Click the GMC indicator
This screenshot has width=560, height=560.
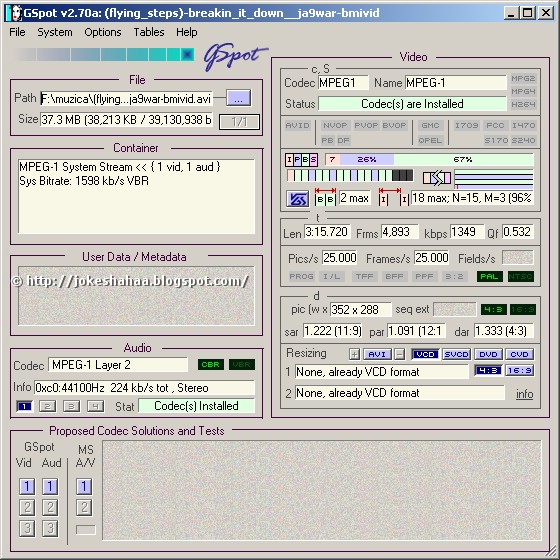[430, 125]
